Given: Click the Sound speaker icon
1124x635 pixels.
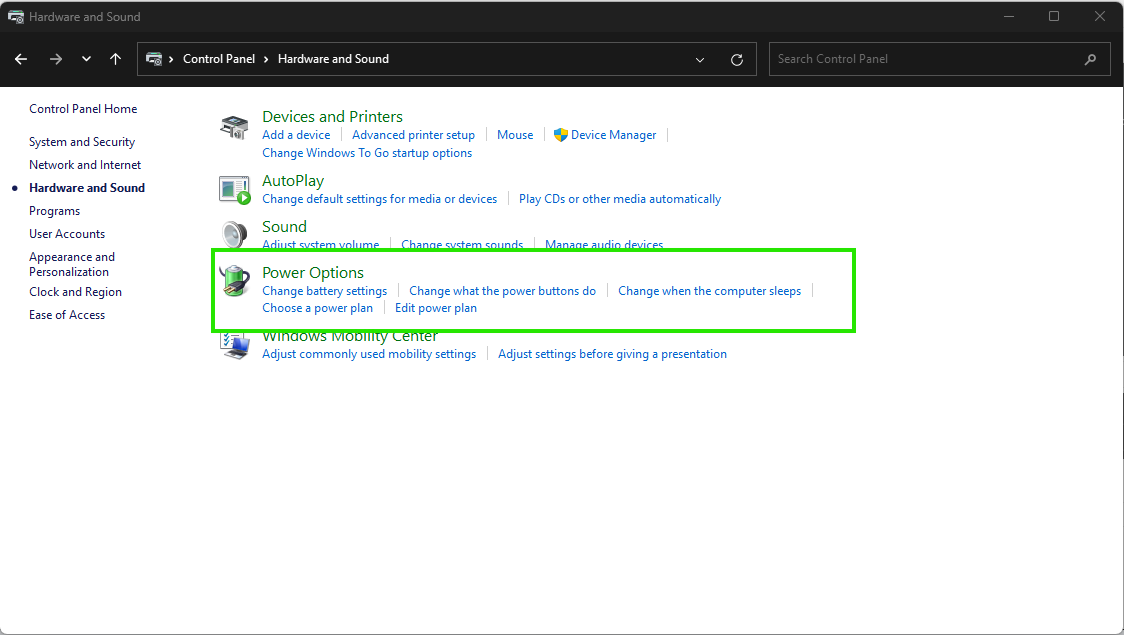Looking at the screenshot, I should tap(234, 234).
